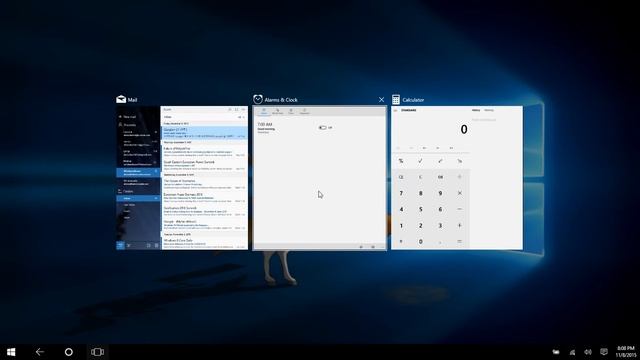Click Calculator digit 1
This screenshot has height=360, width=640.
(x=401, y=225)
